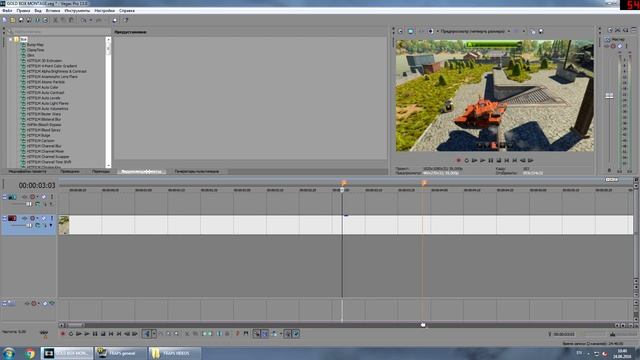Click Stop in the bottom timeline transport
640x360 pixels.
[x=103, y=334]
